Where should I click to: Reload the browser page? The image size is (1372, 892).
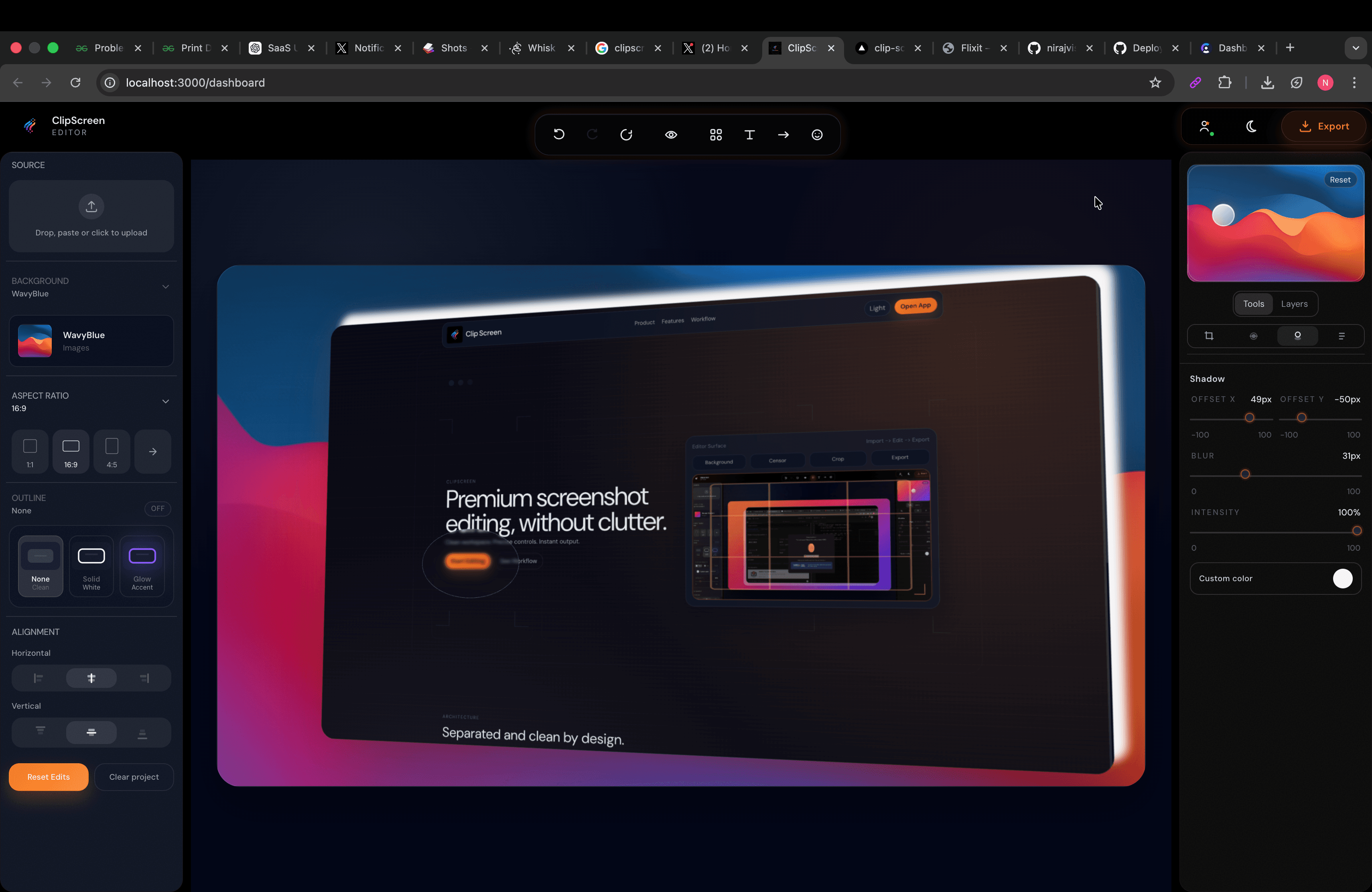[75, 82]
